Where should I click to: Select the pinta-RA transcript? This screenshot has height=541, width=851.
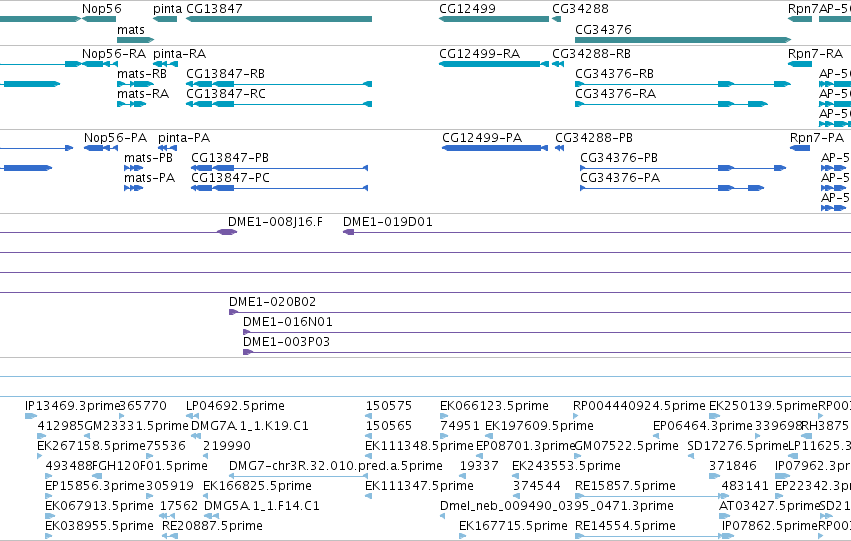(x=166, y=64)
